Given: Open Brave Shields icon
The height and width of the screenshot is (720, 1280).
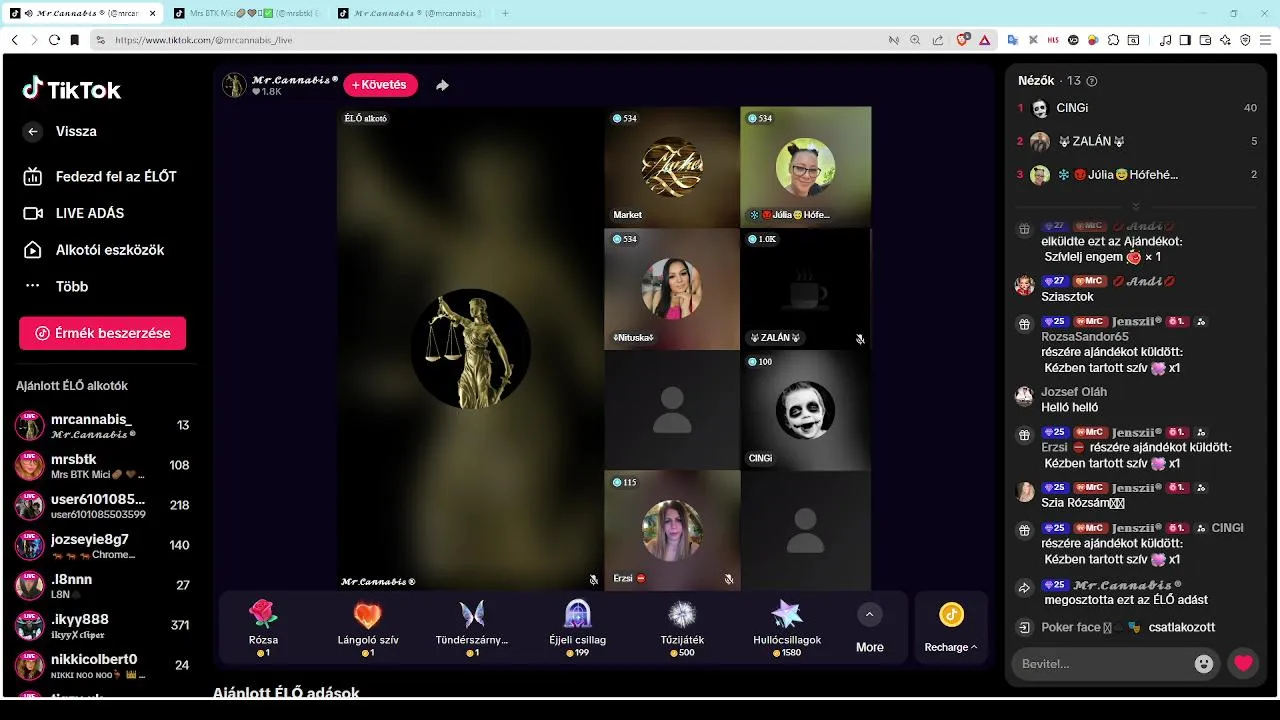Looking at the screenshot, I should click(963, 40).
